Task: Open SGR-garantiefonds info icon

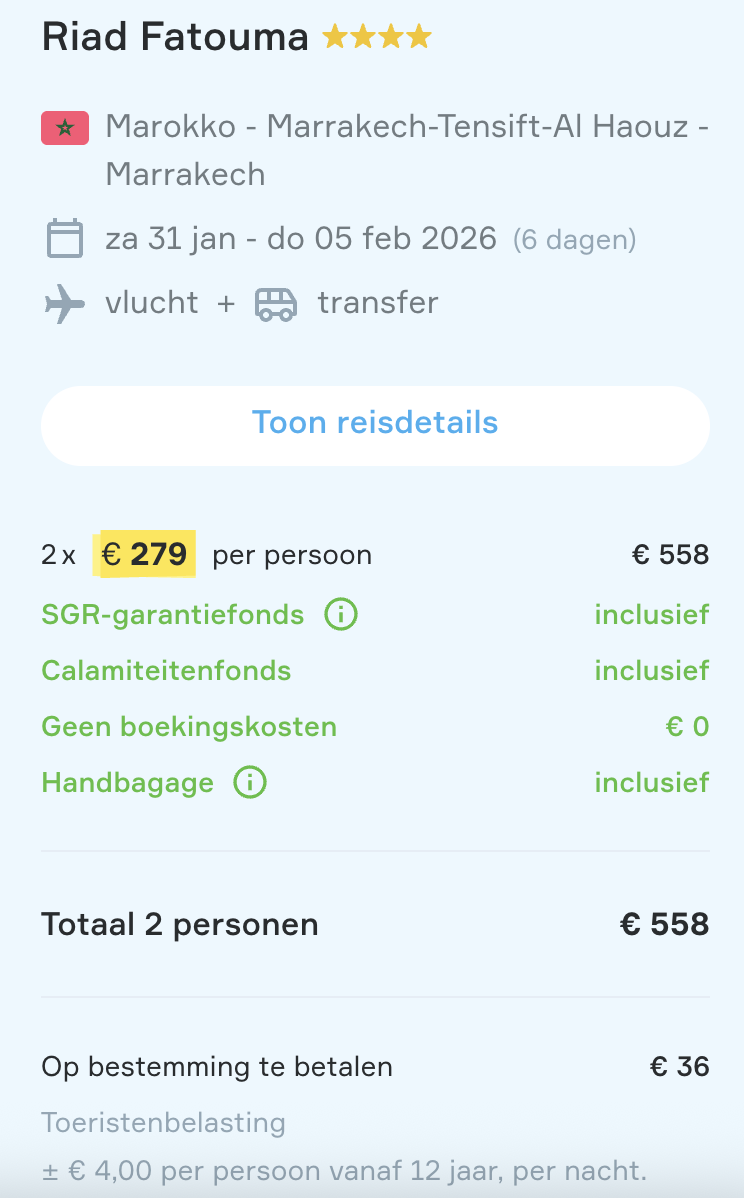Action: click(x=341, y=614)
